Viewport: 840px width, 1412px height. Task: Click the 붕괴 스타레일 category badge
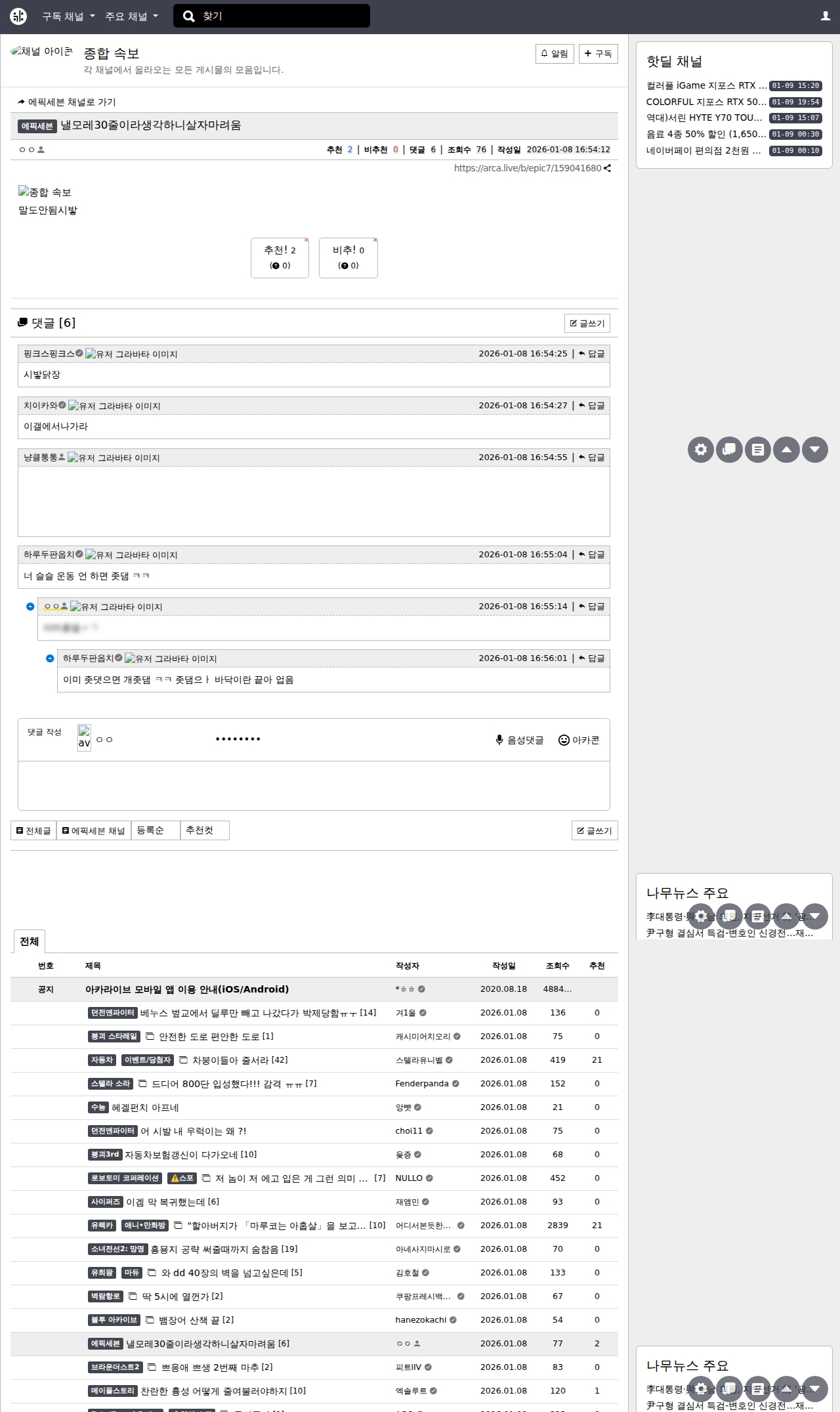click(x=114, y=1037)
